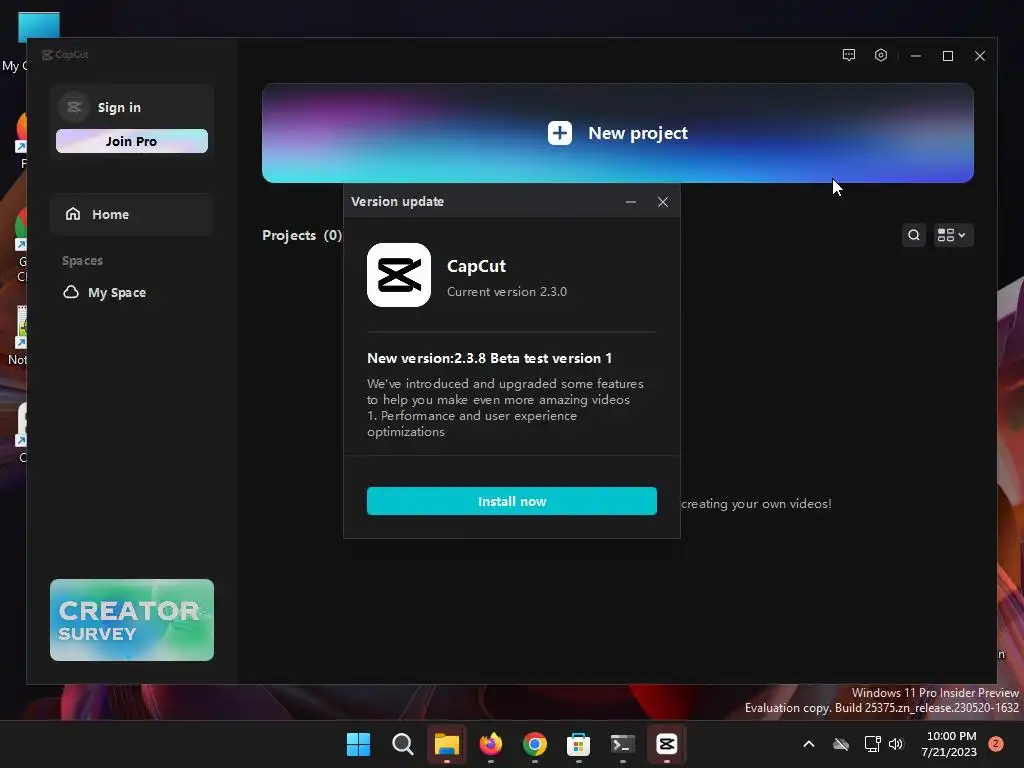The image size is (1024, 768).
Task: Maximize the CapCut main window
Action: coord(948,56)
